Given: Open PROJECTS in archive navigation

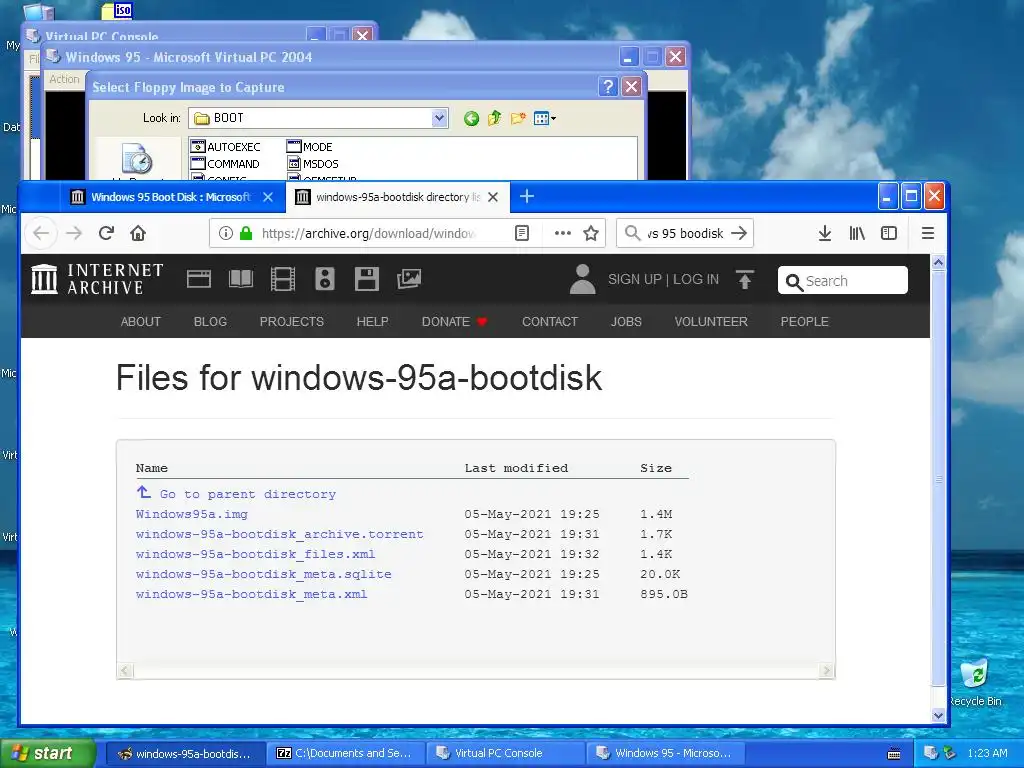Looking at the screenshot, I should (x=291, y=321).
